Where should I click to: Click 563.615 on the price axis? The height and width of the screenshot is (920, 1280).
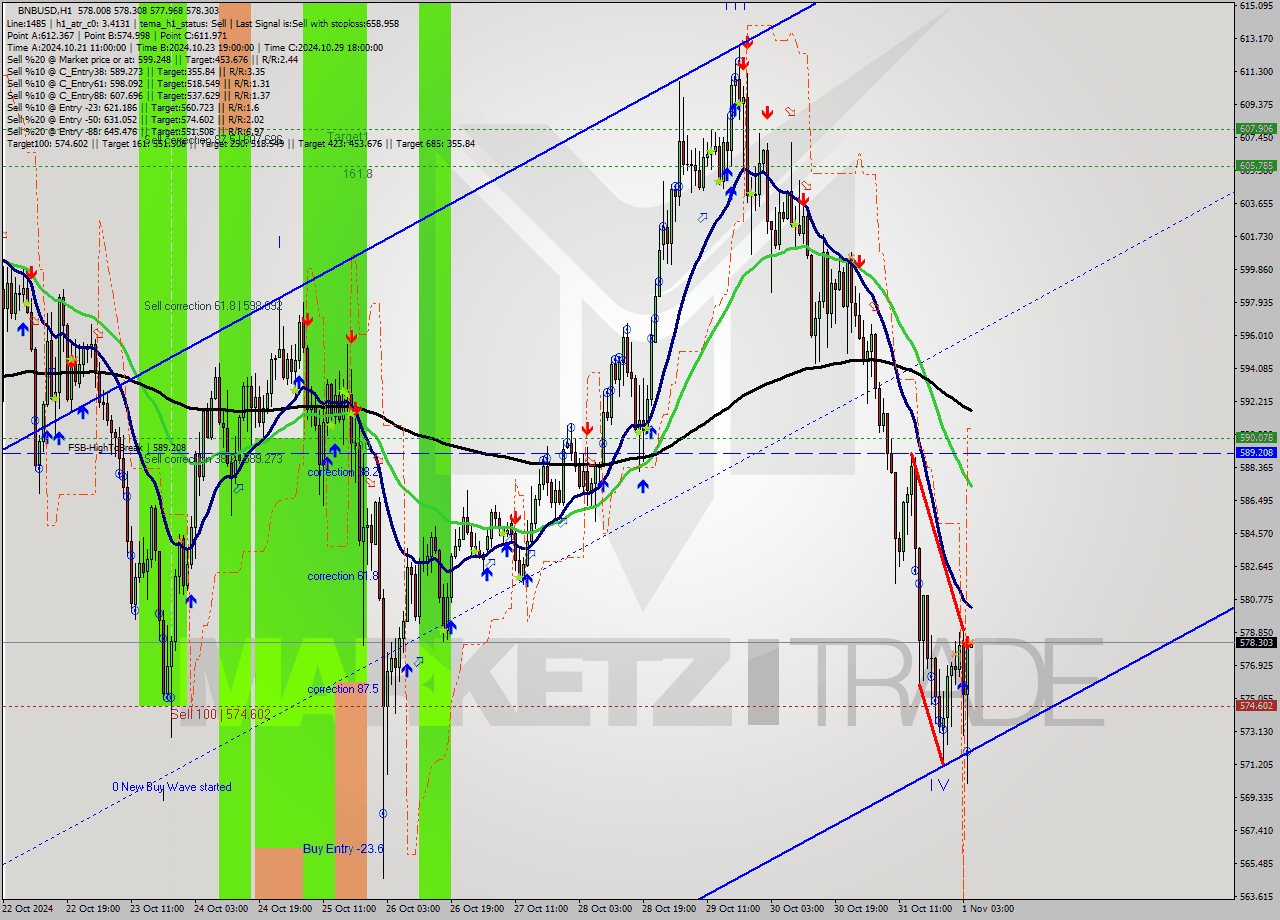pos(1256,897)
